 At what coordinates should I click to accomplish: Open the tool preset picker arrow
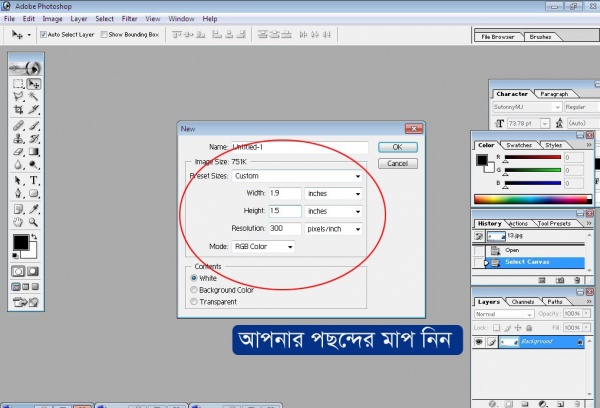pos(29,35)
